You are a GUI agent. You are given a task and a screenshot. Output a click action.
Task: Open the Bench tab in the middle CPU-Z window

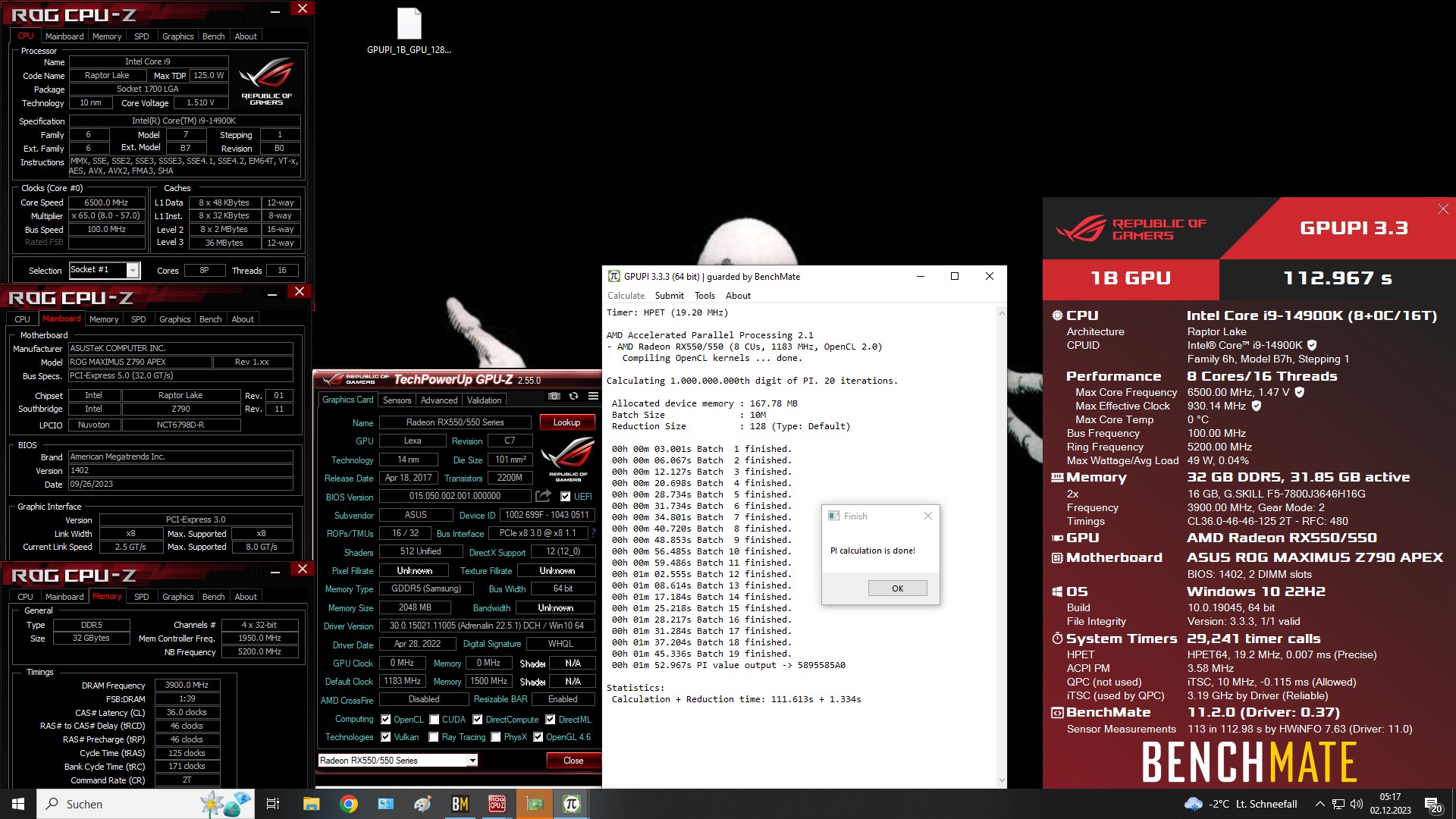coord(210,319)
